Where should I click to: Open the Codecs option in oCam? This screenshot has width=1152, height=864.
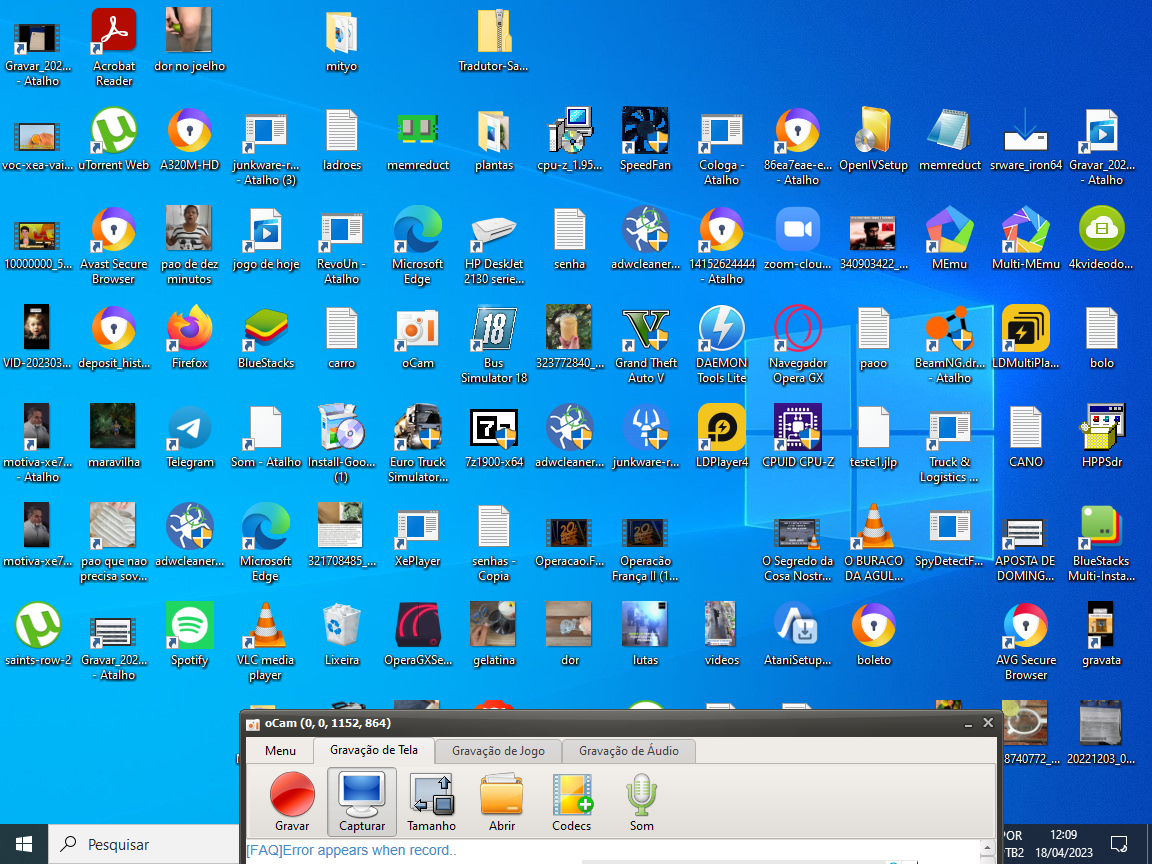[572, 802]
